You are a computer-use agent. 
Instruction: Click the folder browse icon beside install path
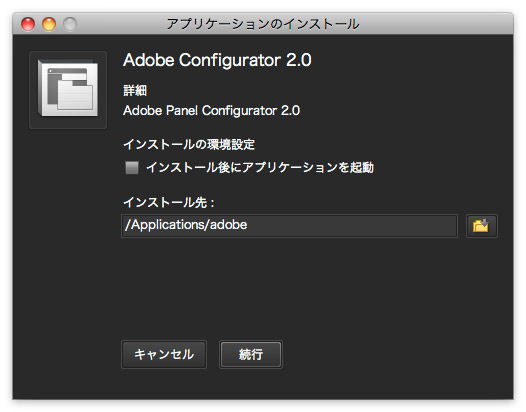[x=481, y=226]
